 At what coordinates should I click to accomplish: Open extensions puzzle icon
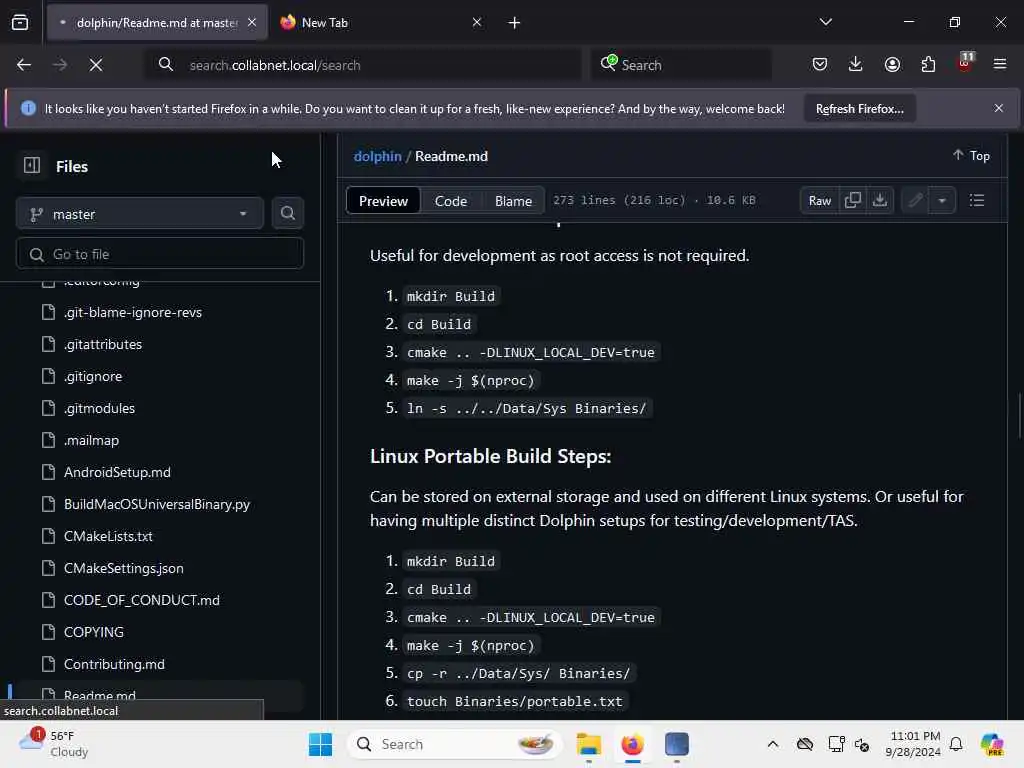[928, 64]
